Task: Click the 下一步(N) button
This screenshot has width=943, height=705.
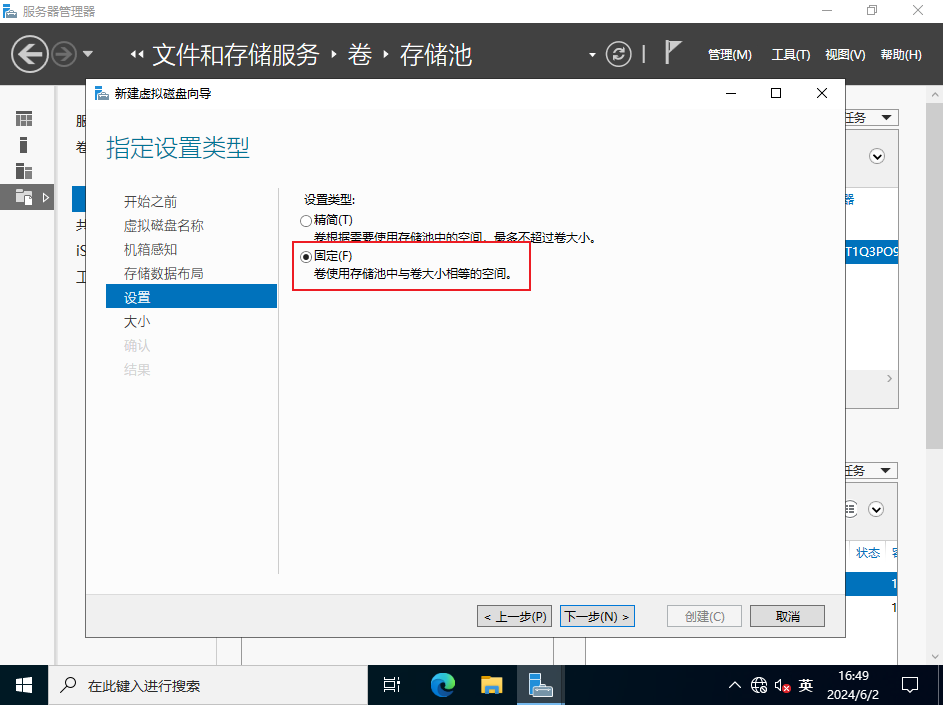Action: click(x=597, y=616)
